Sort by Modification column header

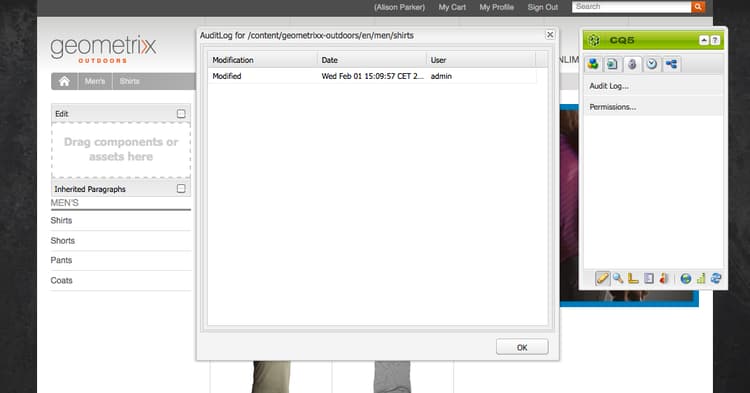pyautogui.click(x=263, y=60)
